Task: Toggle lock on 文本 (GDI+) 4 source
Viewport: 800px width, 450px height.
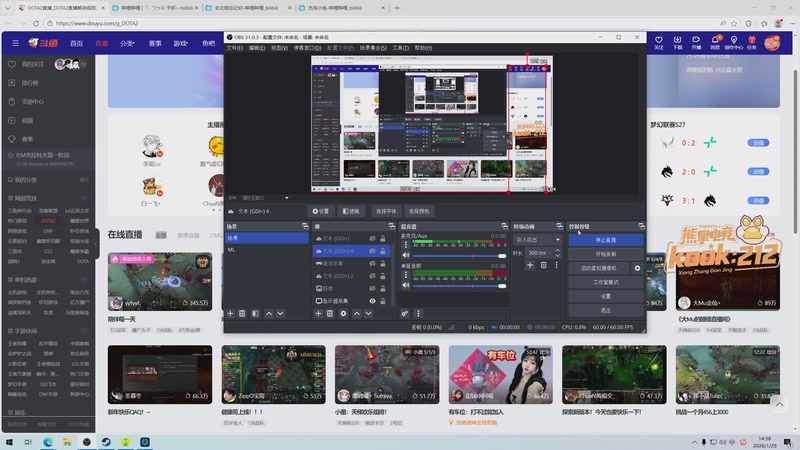Action: click(x=383, y=251)
